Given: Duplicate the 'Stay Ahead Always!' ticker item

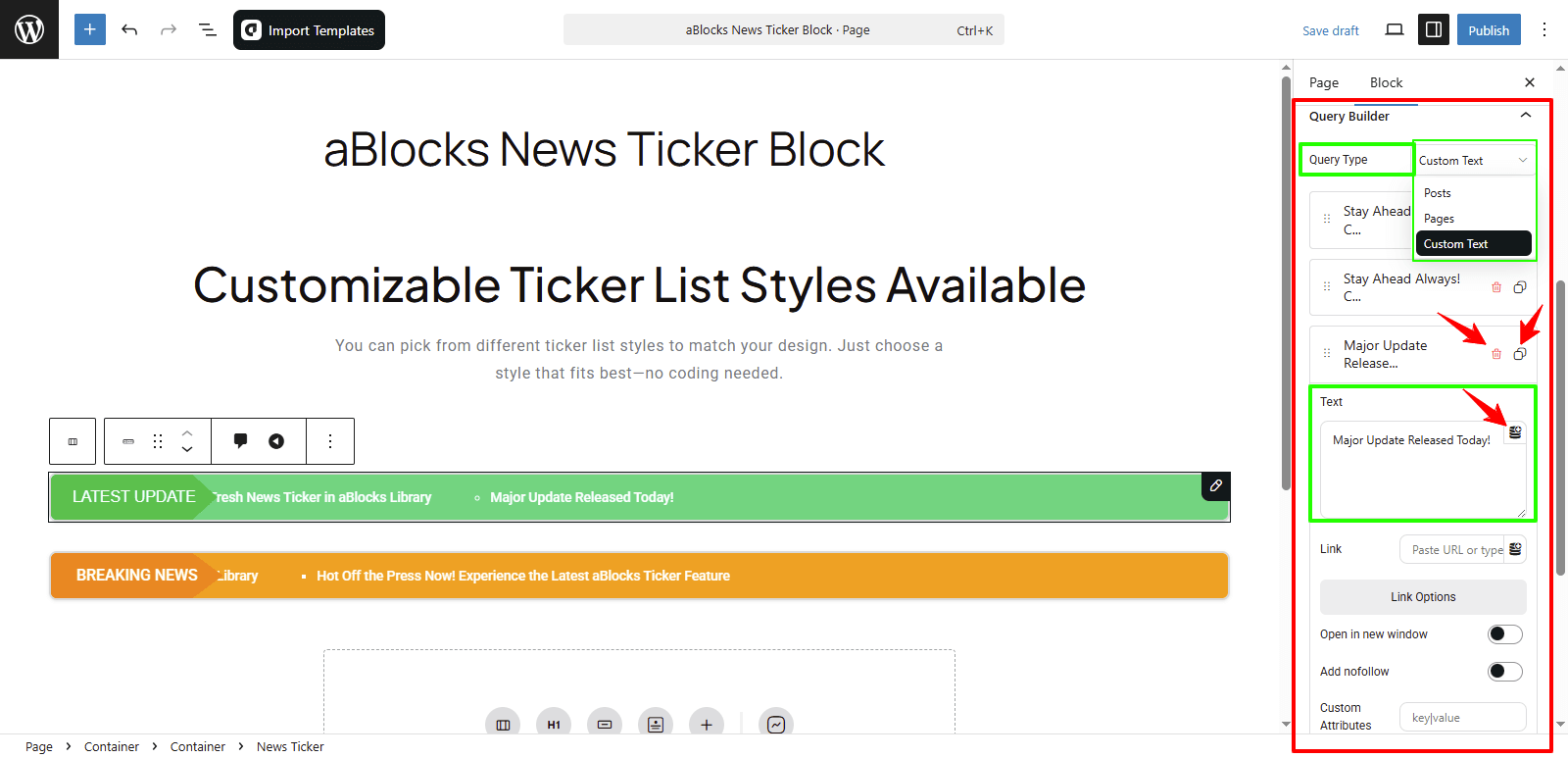Looking at the screenshot, I should point(1520,287).
